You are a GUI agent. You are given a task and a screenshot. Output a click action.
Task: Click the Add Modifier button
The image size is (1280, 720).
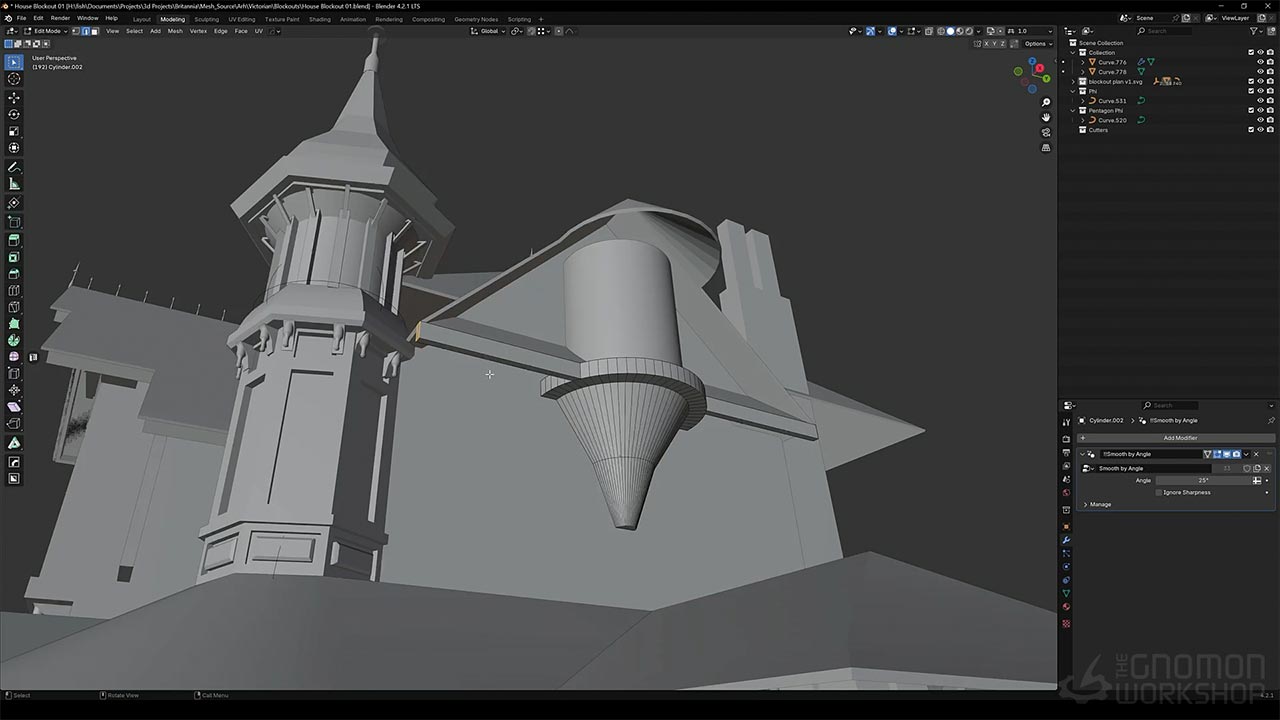pyautogui.click(x=1179, y=438)
